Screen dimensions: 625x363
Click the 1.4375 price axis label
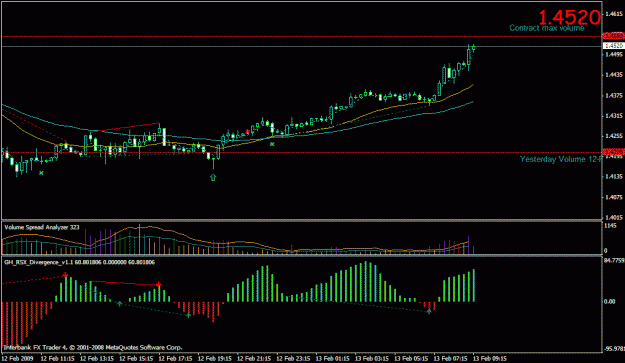614,95
